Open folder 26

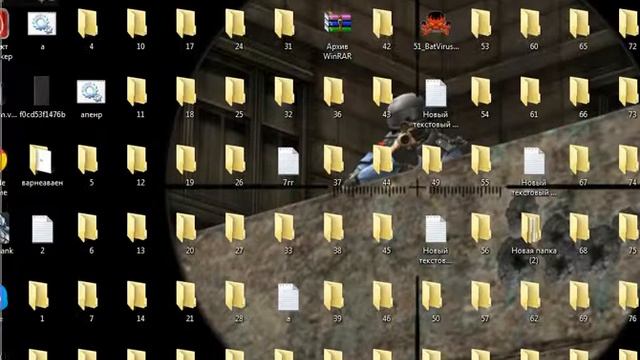pos(235,160)
